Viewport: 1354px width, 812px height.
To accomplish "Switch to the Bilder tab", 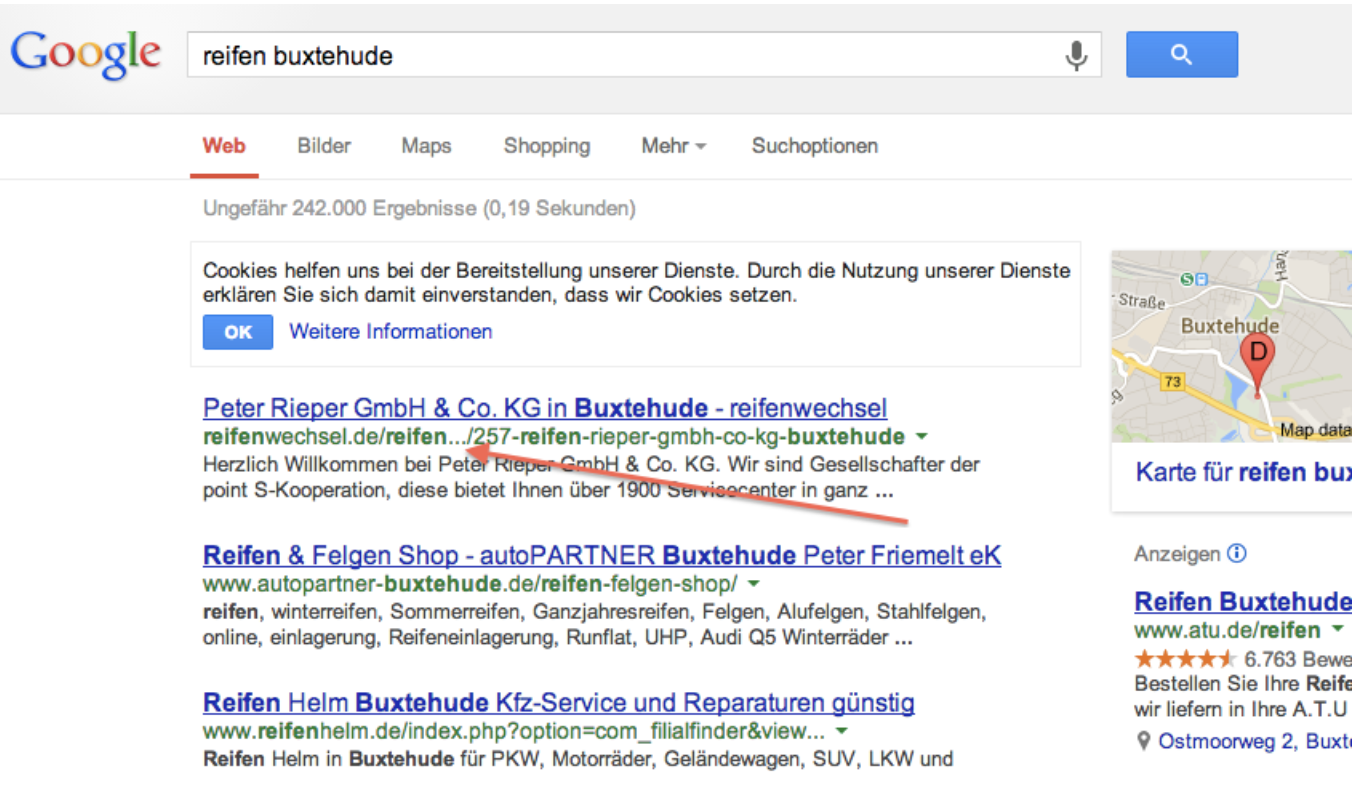I will 324,146.
